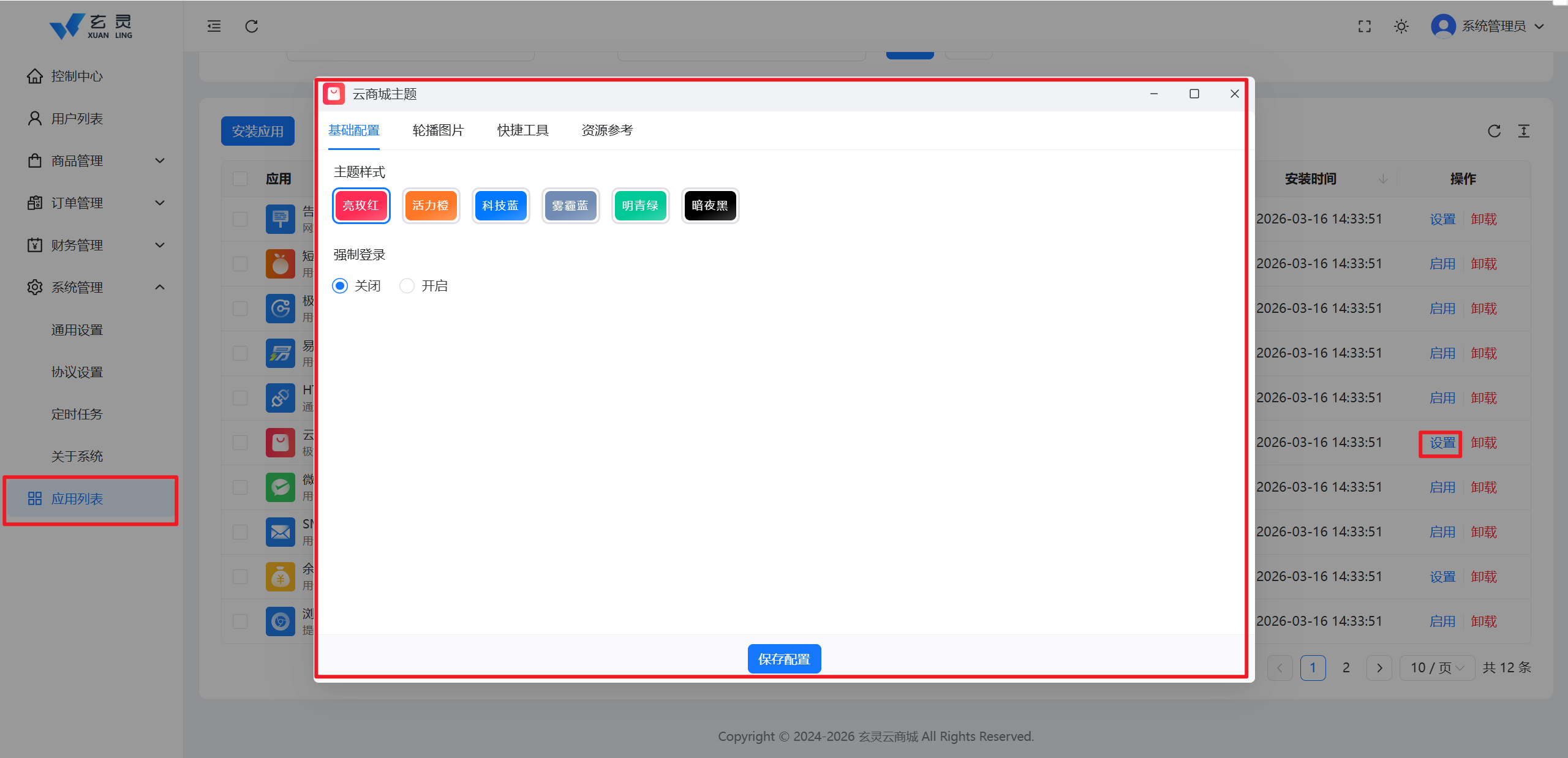Viewport: 1568px width, 758px height.
Task: Open 控制中心 home in sidebar
Action: (x=77, y=76)
